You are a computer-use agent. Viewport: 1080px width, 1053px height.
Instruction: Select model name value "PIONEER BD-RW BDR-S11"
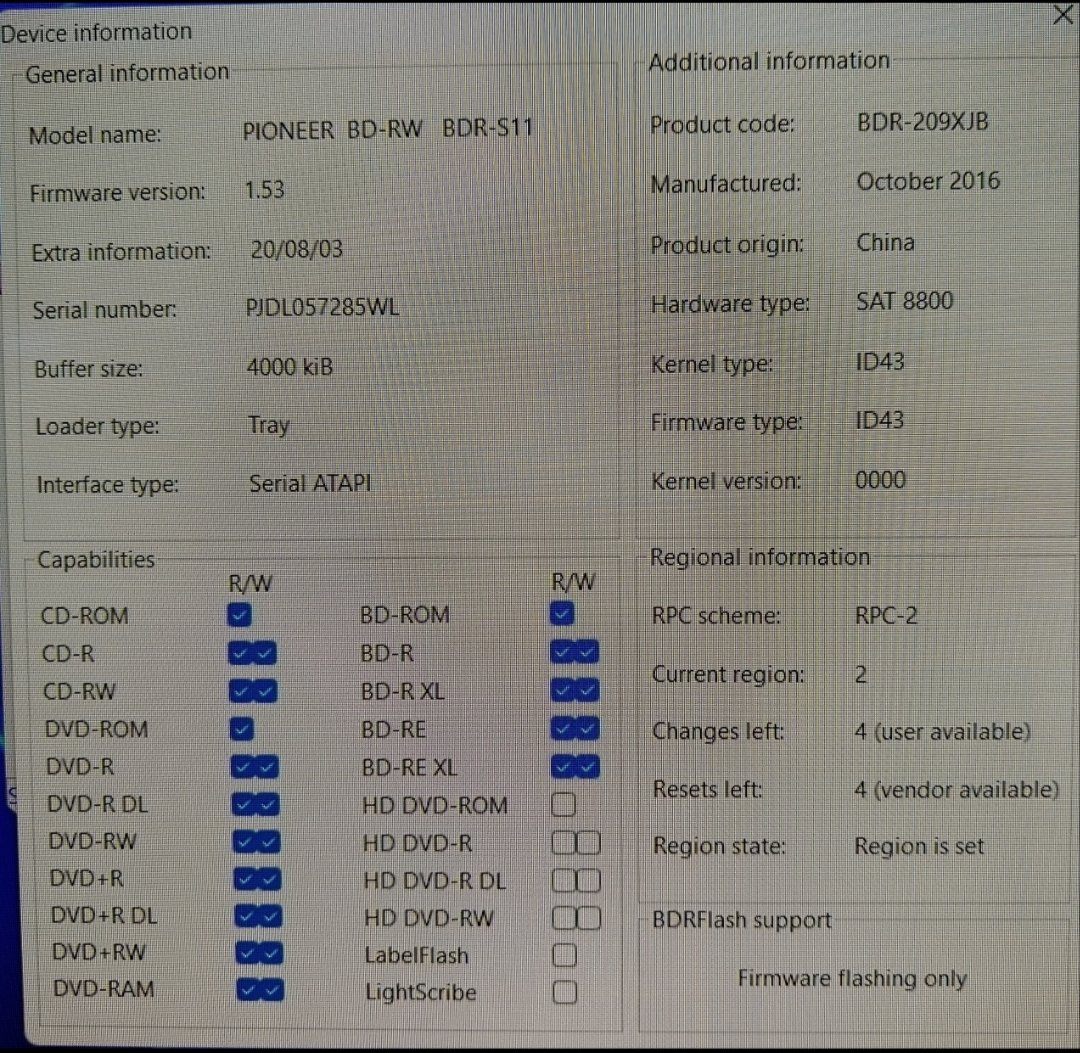click(x=388, y=129)
